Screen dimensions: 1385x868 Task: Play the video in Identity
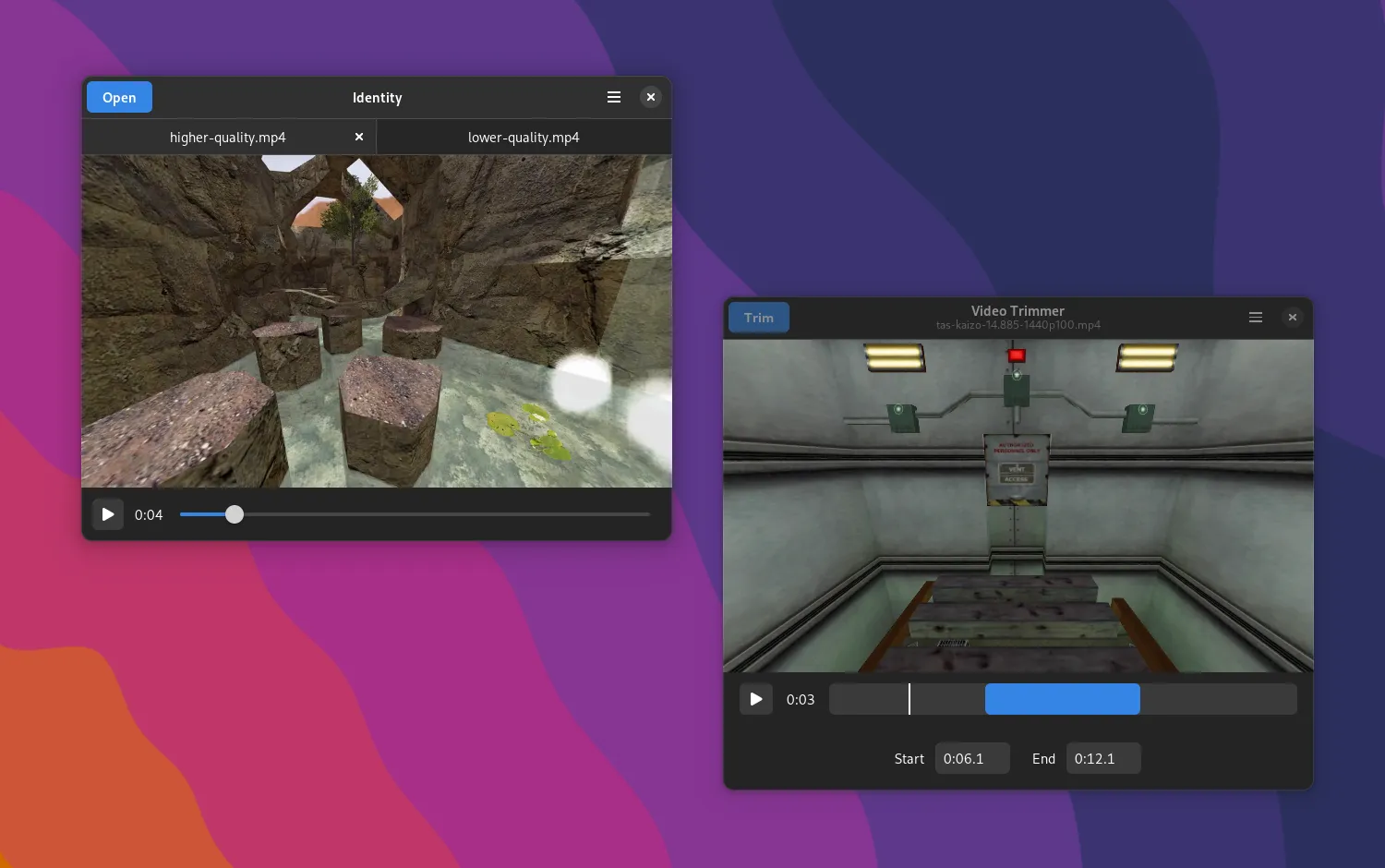108,514
